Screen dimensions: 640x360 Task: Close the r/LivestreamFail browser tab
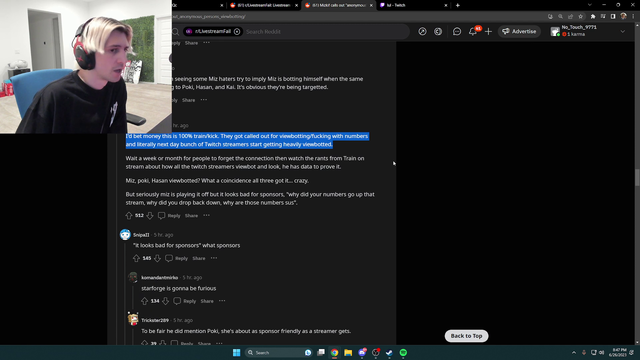pos(296,5)
